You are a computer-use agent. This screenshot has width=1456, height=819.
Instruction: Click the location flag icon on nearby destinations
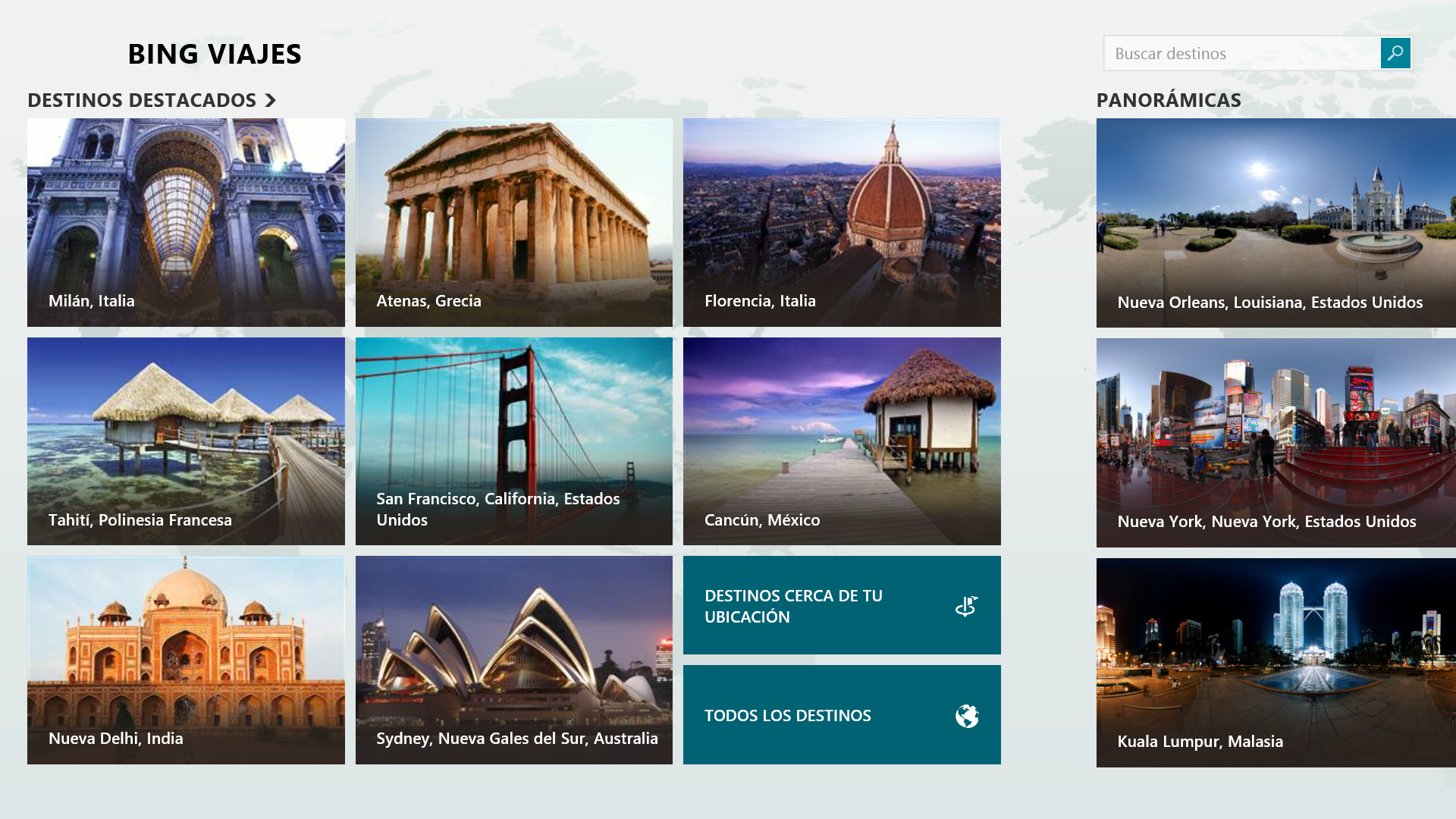(x=966, y=606)
